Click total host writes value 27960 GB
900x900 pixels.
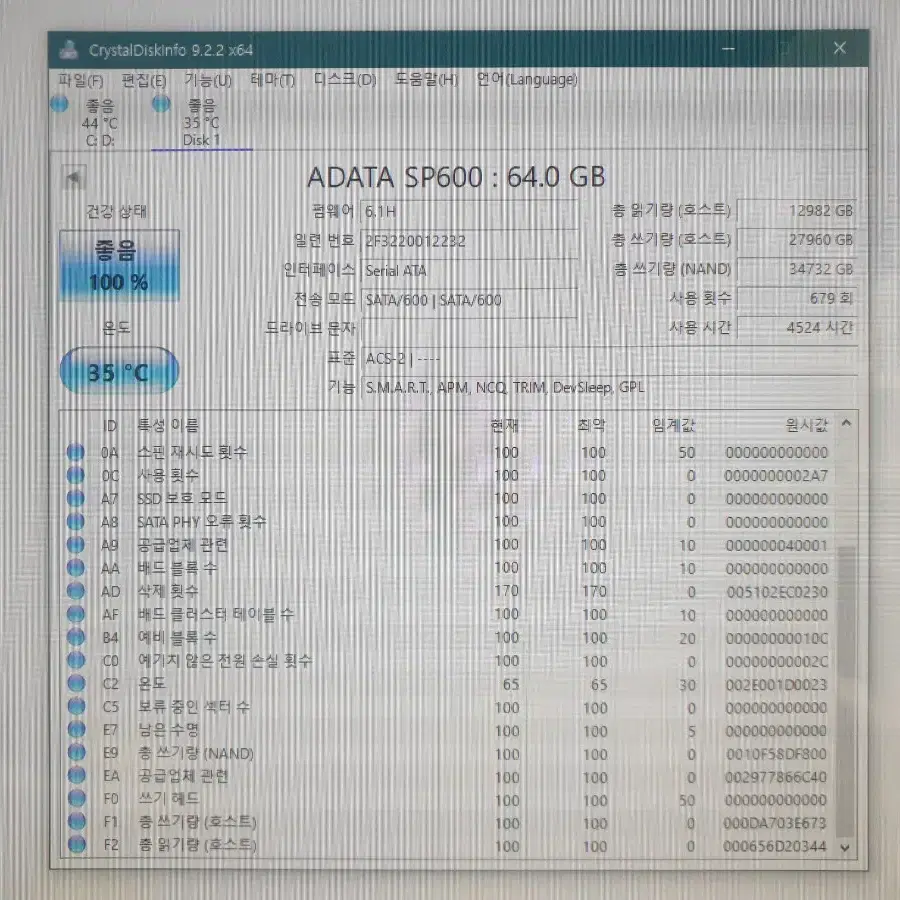coord(797,240)
